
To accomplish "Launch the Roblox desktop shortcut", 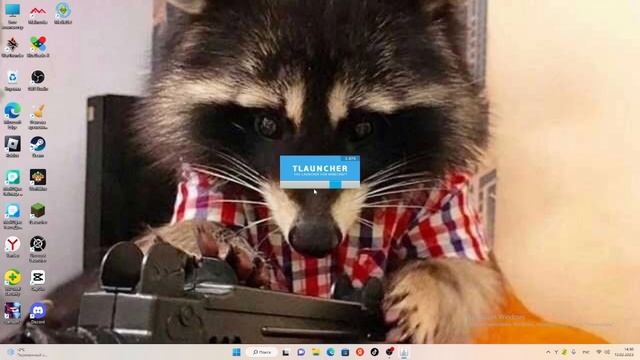I will [12, 147].
